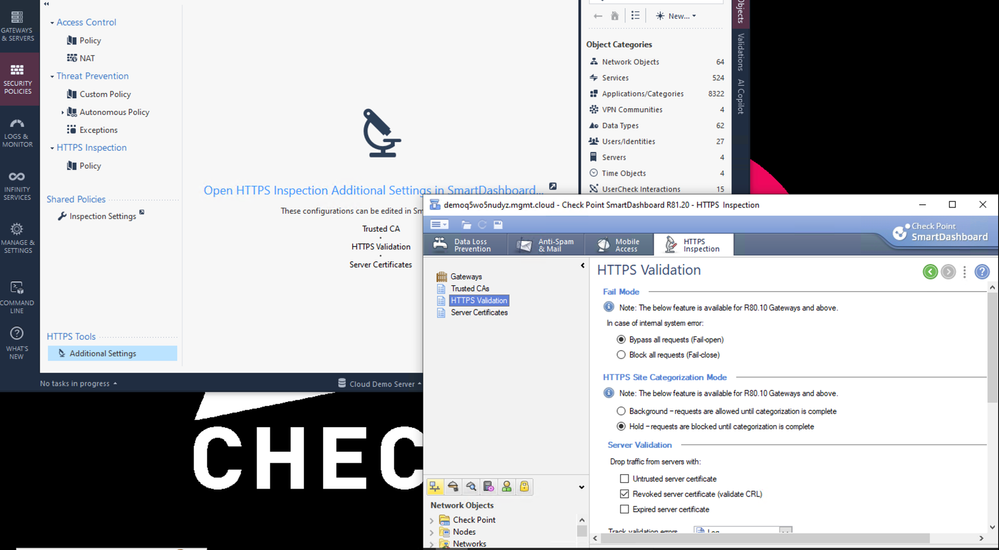999x550 pixels.
Task: Open Manage & Settings view
Action: 17,238
